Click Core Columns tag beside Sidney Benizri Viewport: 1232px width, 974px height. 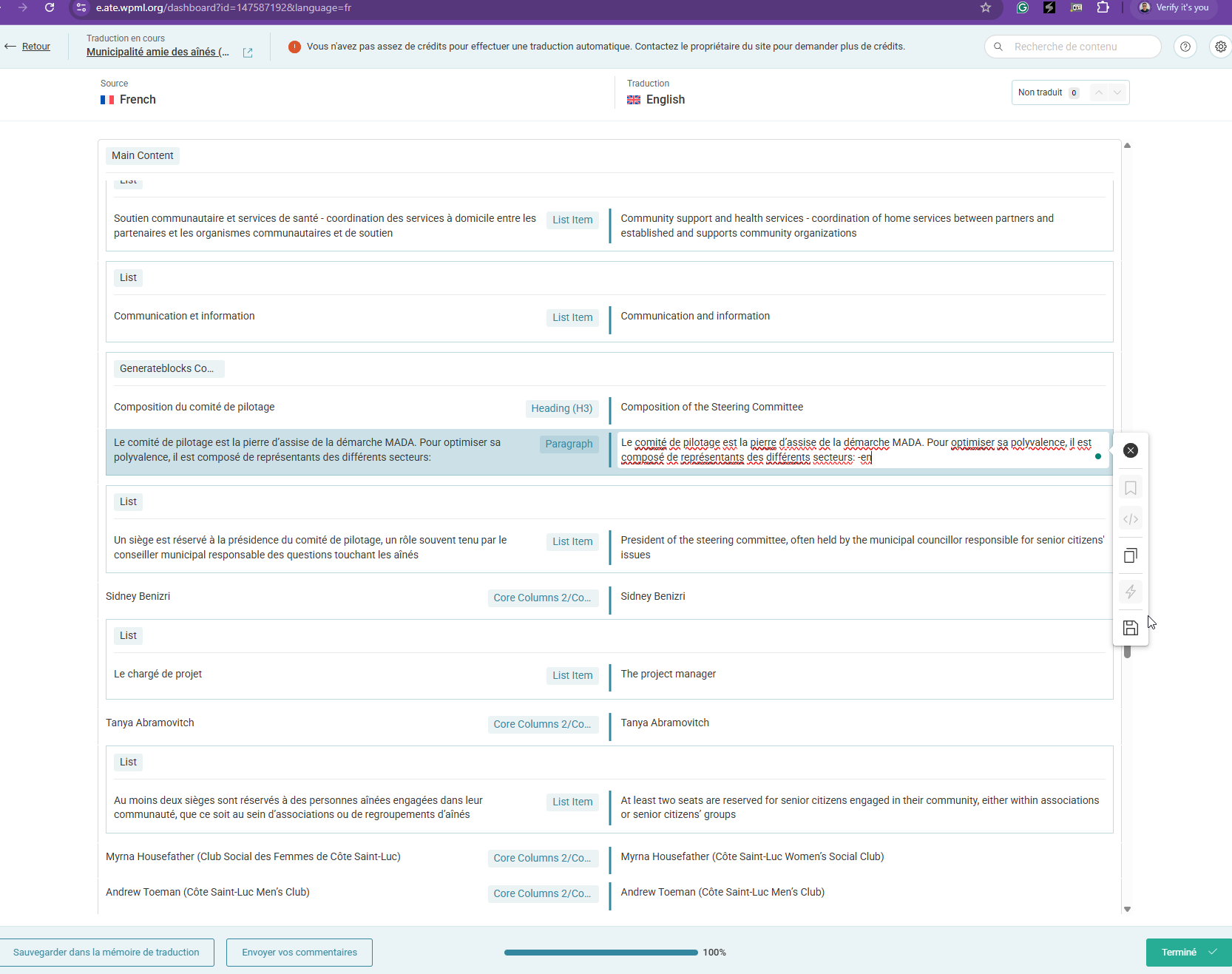[543, 598]
